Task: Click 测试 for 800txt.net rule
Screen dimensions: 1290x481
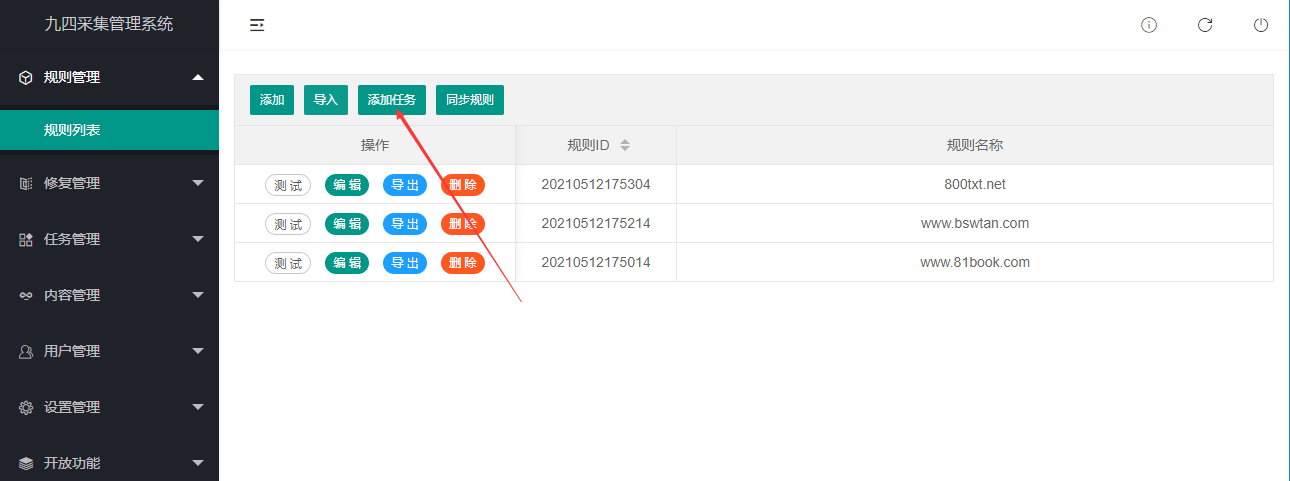Action: coord(288,185)
